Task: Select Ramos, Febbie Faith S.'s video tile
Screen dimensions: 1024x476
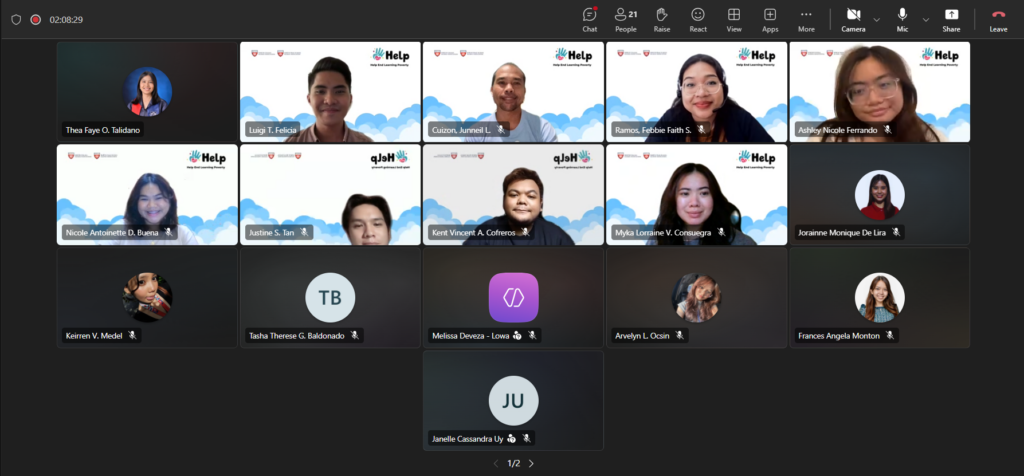Action: [697, 92]
